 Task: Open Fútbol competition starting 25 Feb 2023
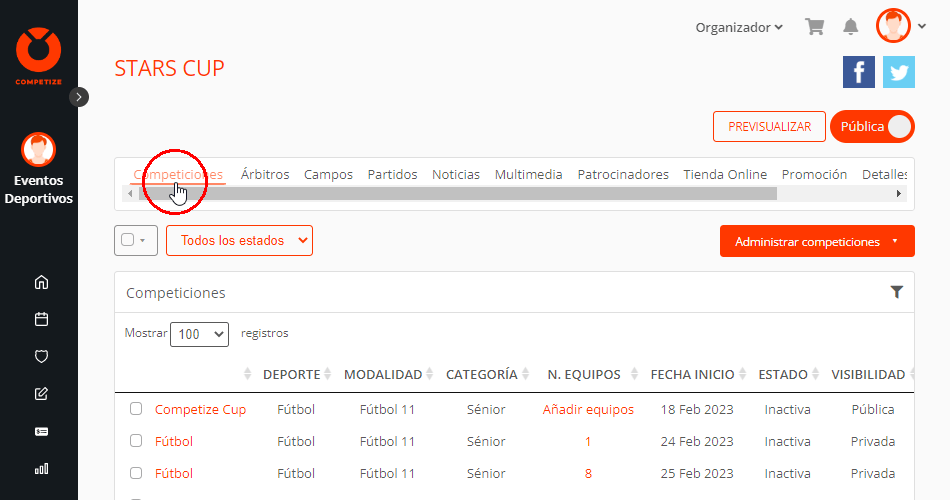click(x=174, y=473)
